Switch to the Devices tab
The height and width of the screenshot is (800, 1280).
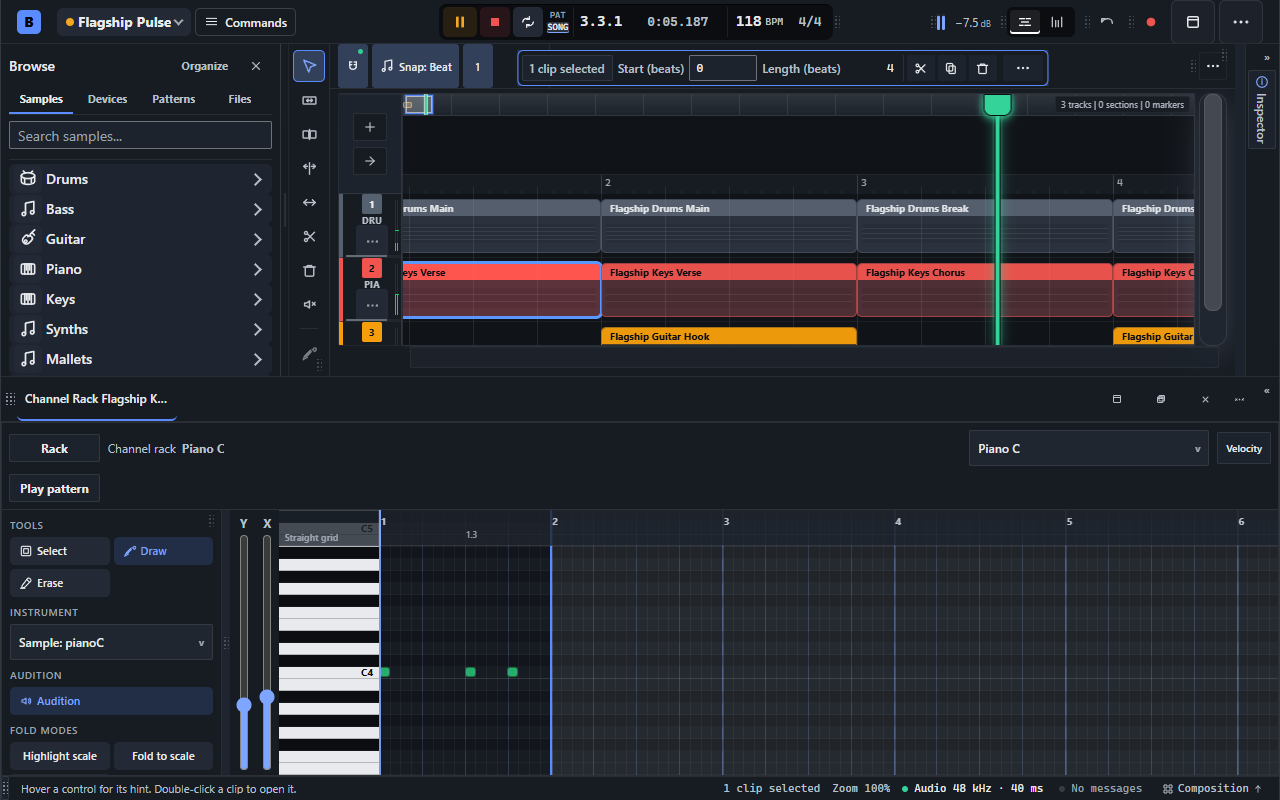107,99
